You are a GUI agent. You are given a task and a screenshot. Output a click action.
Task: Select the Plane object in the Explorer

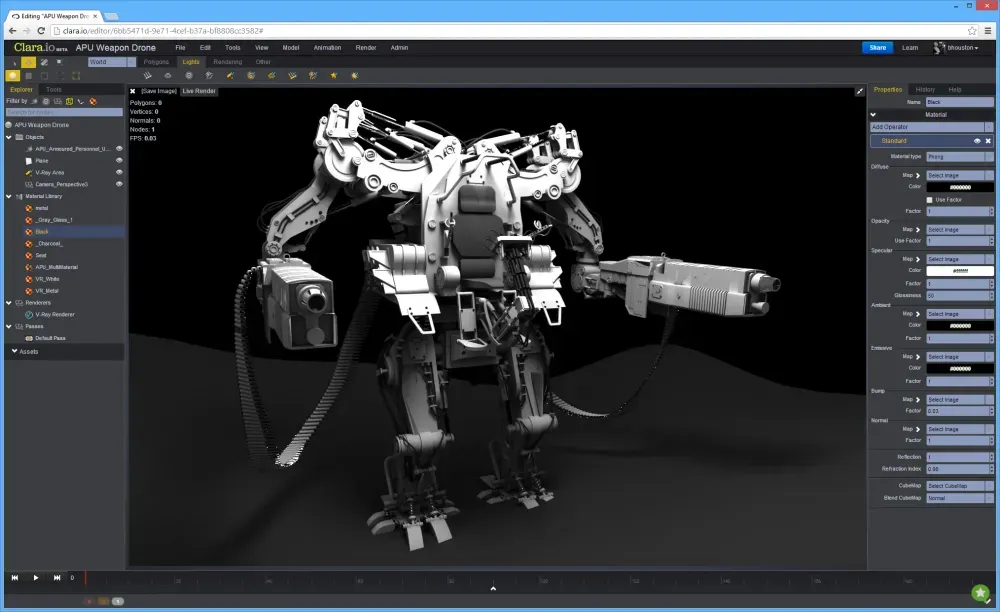pos(42,160)
